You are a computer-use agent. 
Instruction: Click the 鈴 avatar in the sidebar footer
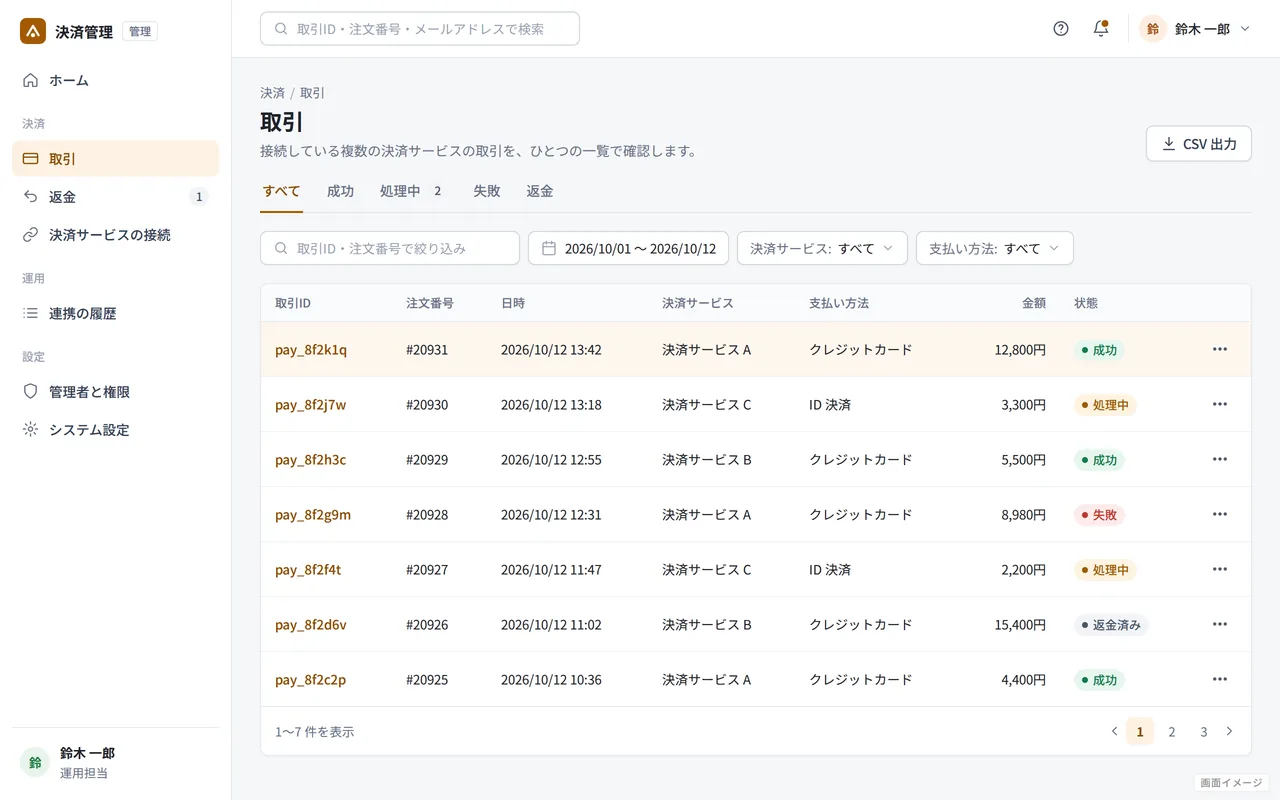35,763
